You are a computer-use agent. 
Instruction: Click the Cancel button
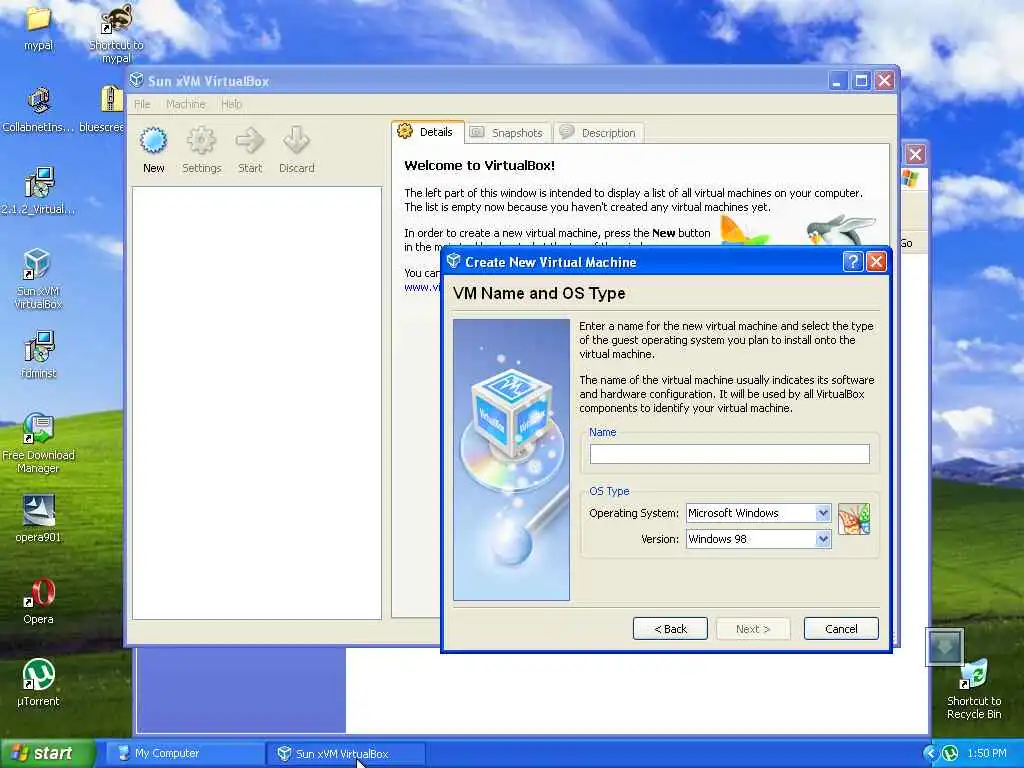[841, 629]
